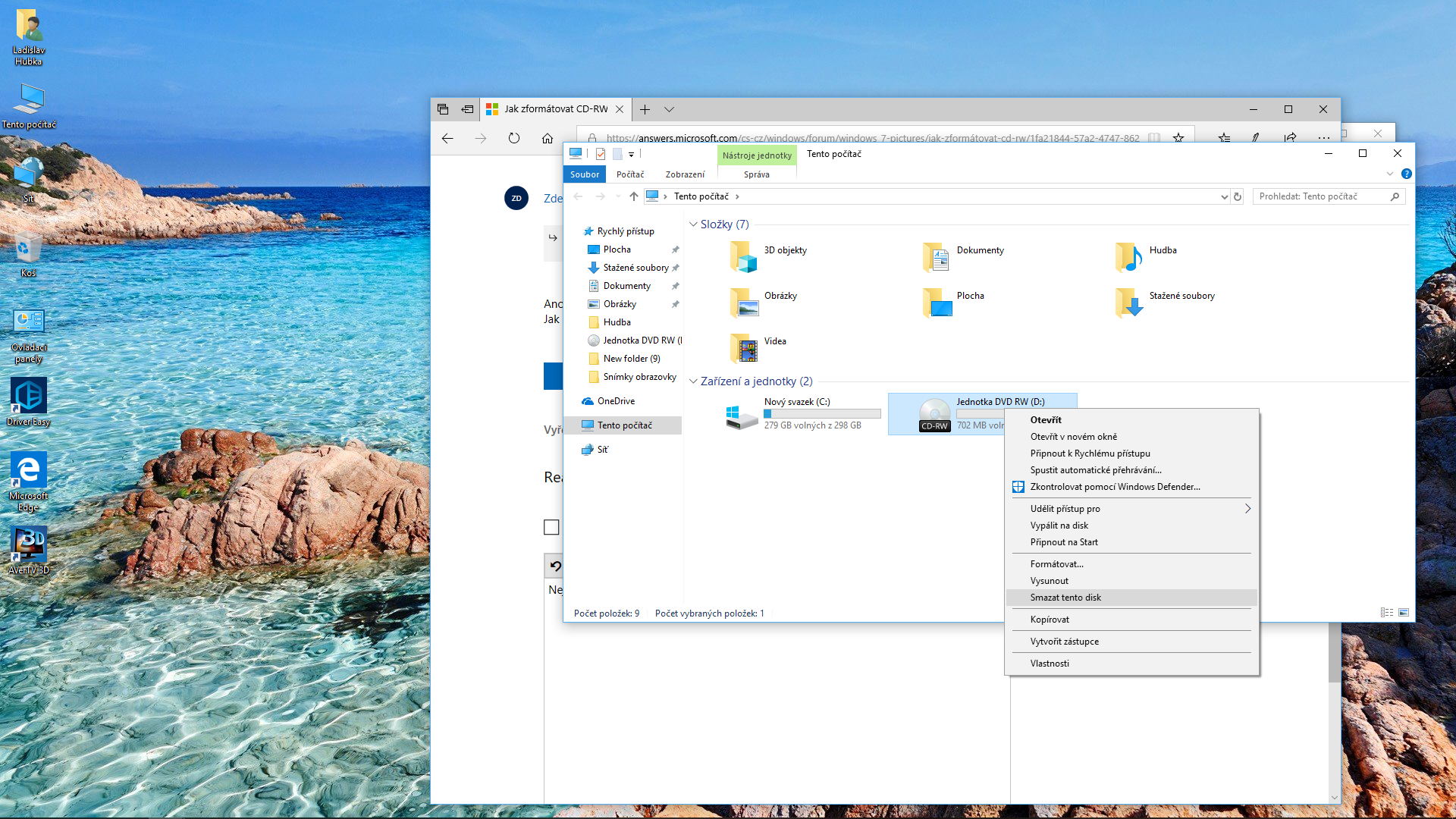Click the Prohledat: Tento počítač search box
1456x819 pixels.
click(x=1319, y=196)
